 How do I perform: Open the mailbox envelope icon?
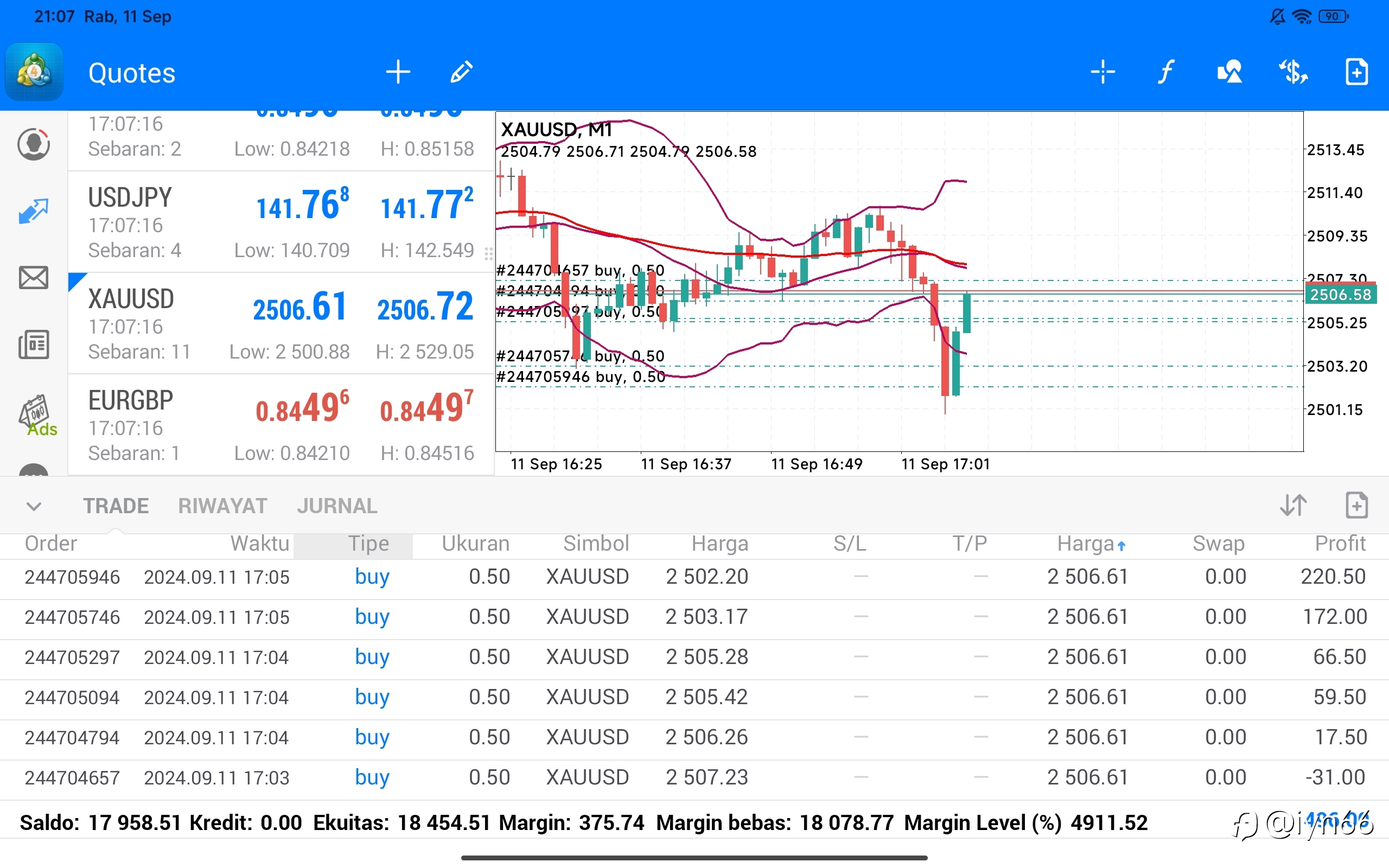click(x=34, y=278)
